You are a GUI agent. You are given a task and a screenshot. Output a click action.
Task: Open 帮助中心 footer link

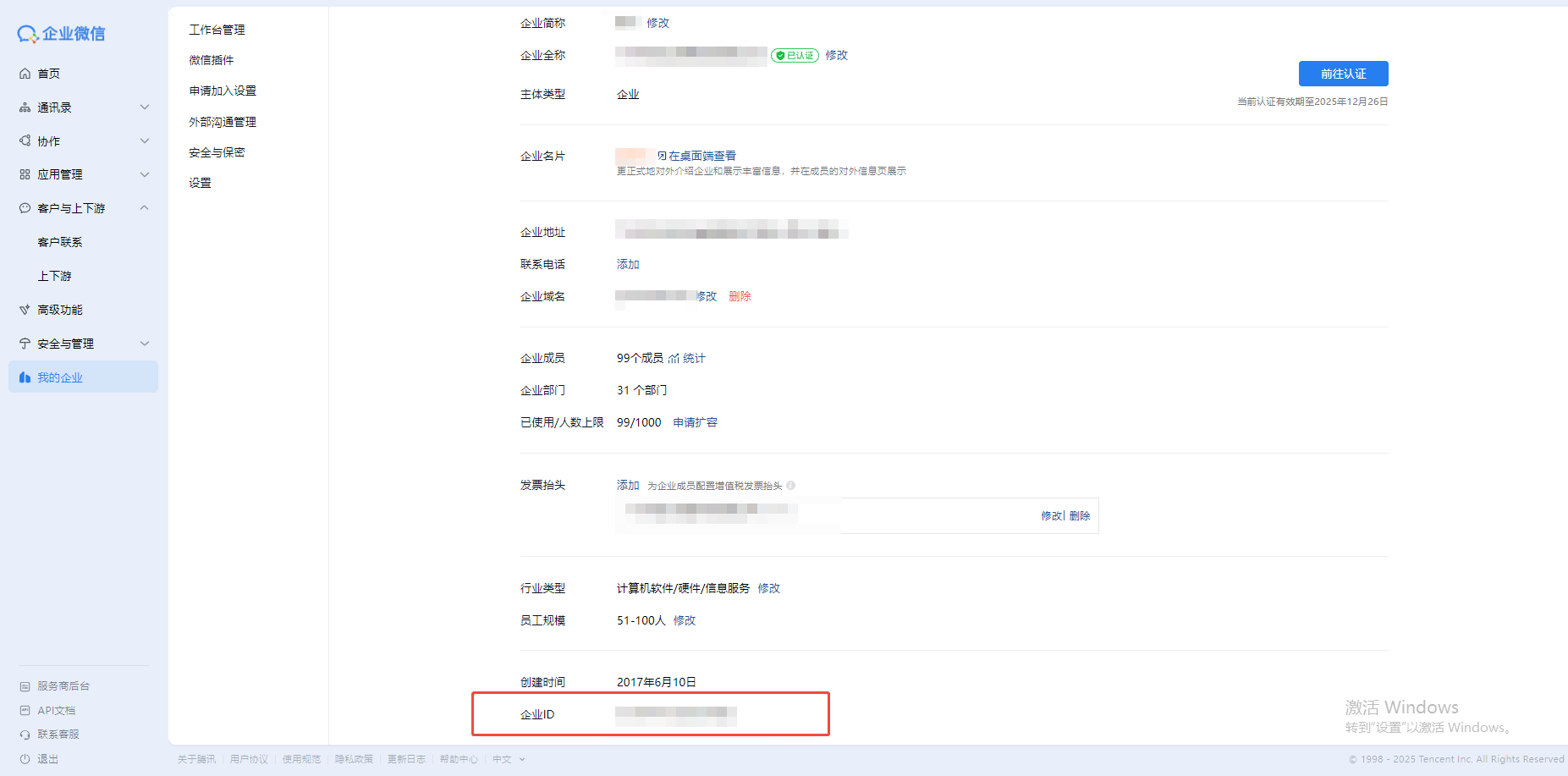point(459,759)
